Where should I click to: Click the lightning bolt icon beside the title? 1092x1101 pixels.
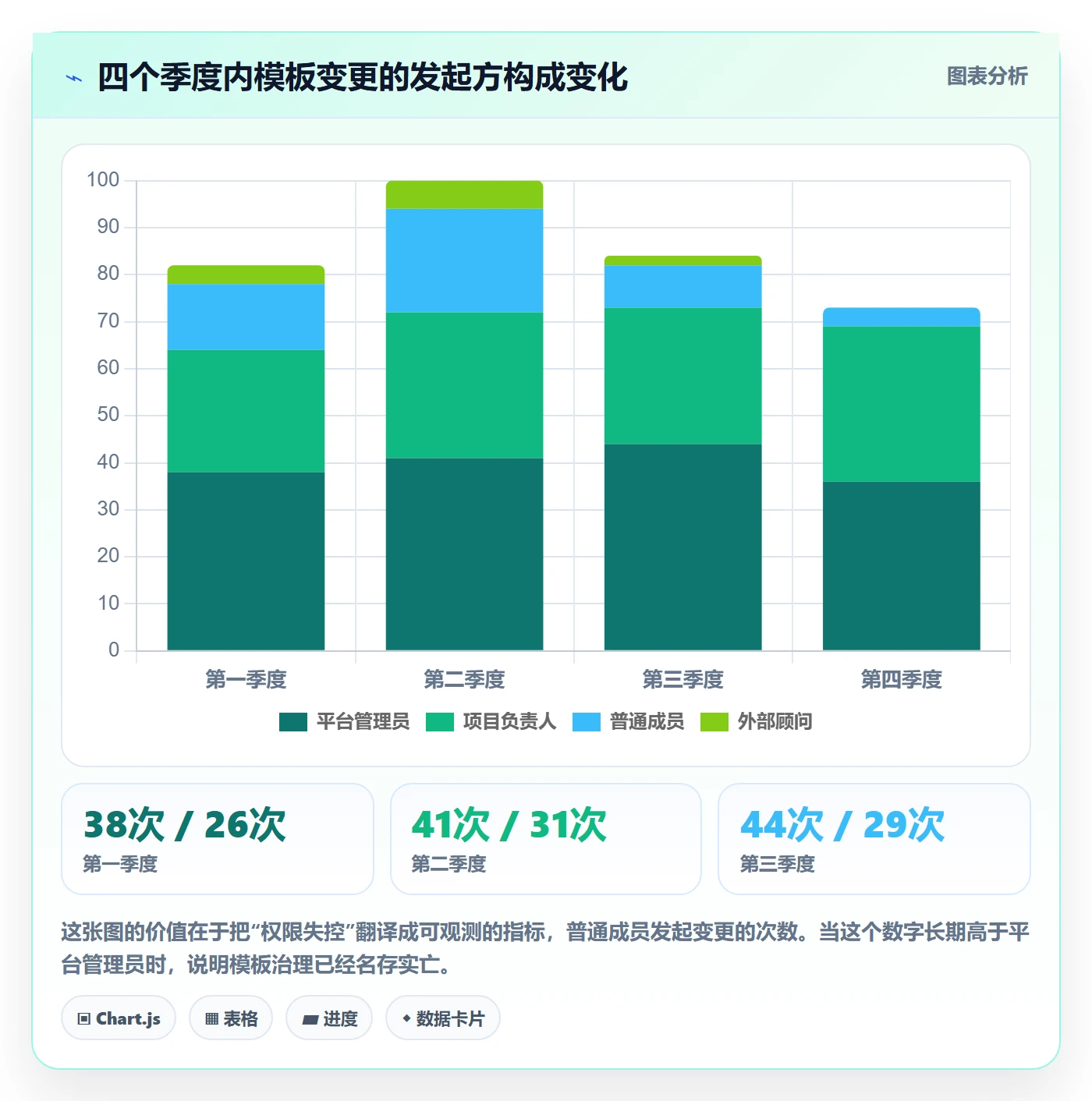coord(74,78)
